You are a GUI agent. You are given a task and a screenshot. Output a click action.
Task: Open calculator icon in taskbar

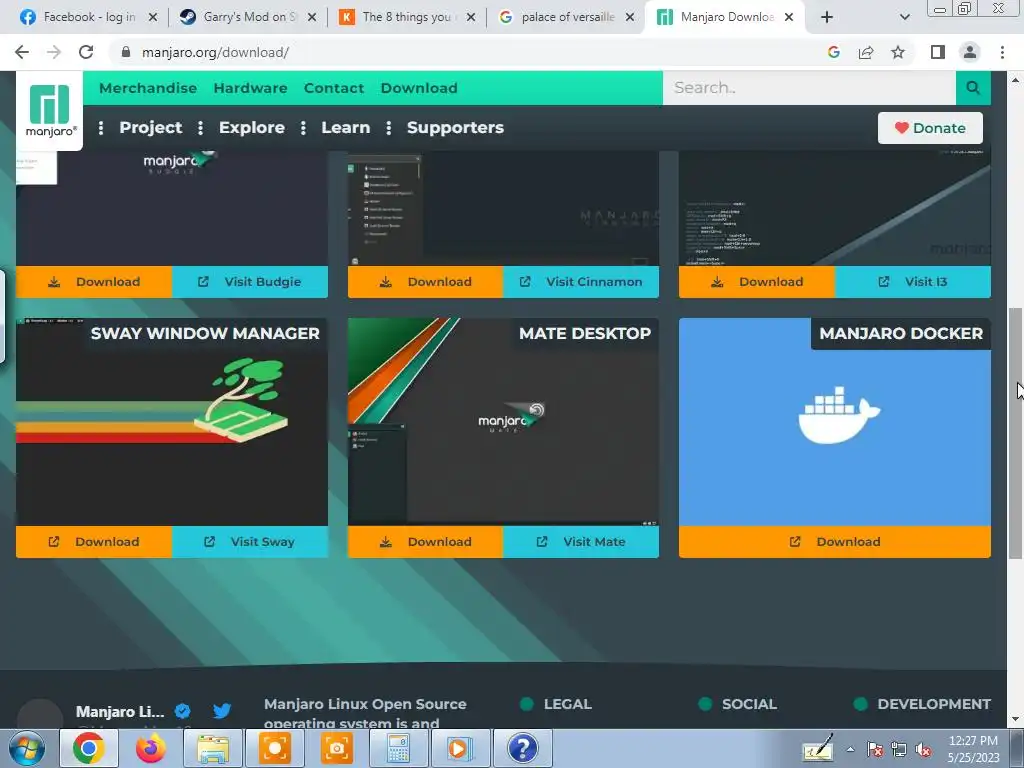(398, 748)
